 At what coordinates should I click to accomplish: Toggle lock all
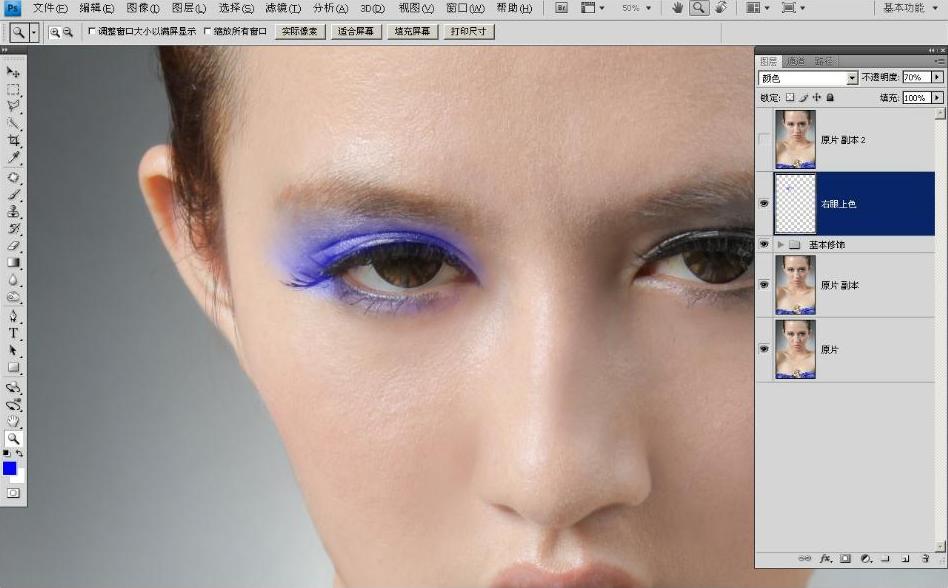click(830, 97)
